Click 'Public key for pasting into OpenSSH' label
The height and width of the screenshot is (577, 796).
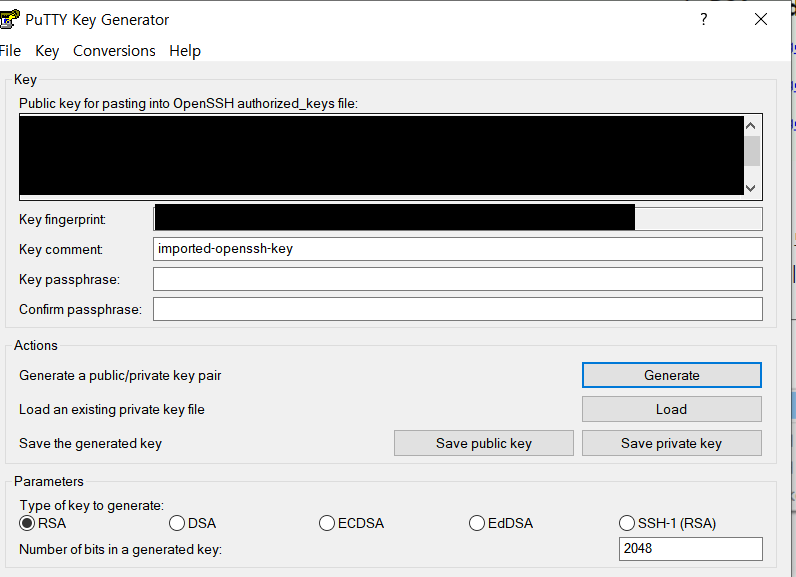(x=188, y=104)
